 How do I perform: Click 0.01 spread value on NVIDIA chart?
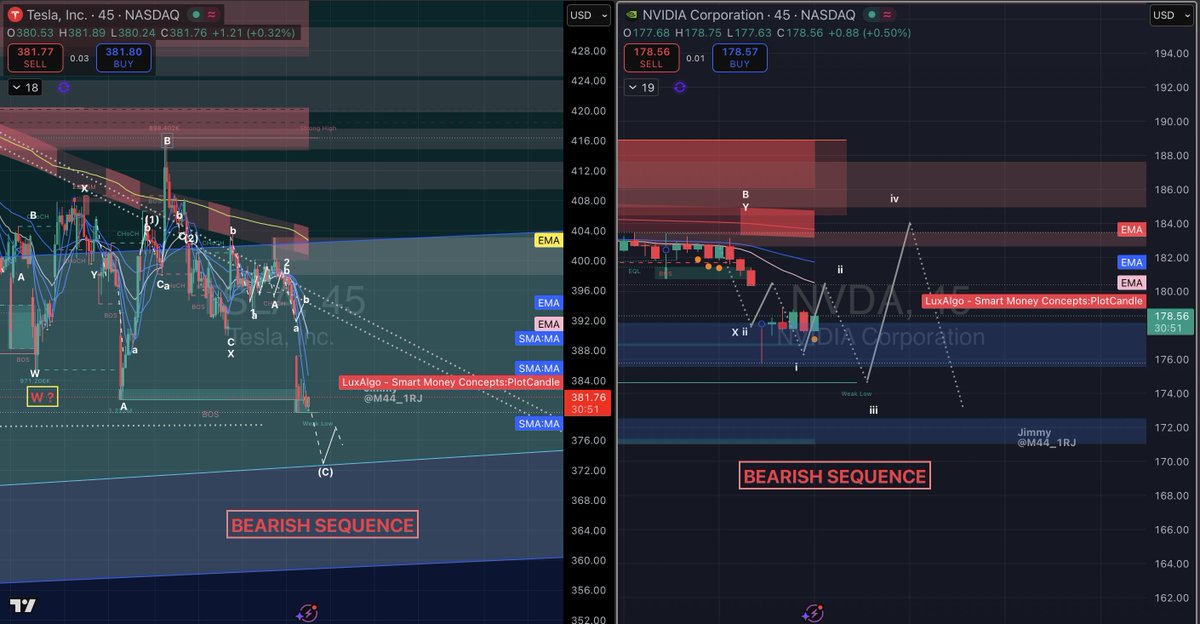[x=696, y=59]
